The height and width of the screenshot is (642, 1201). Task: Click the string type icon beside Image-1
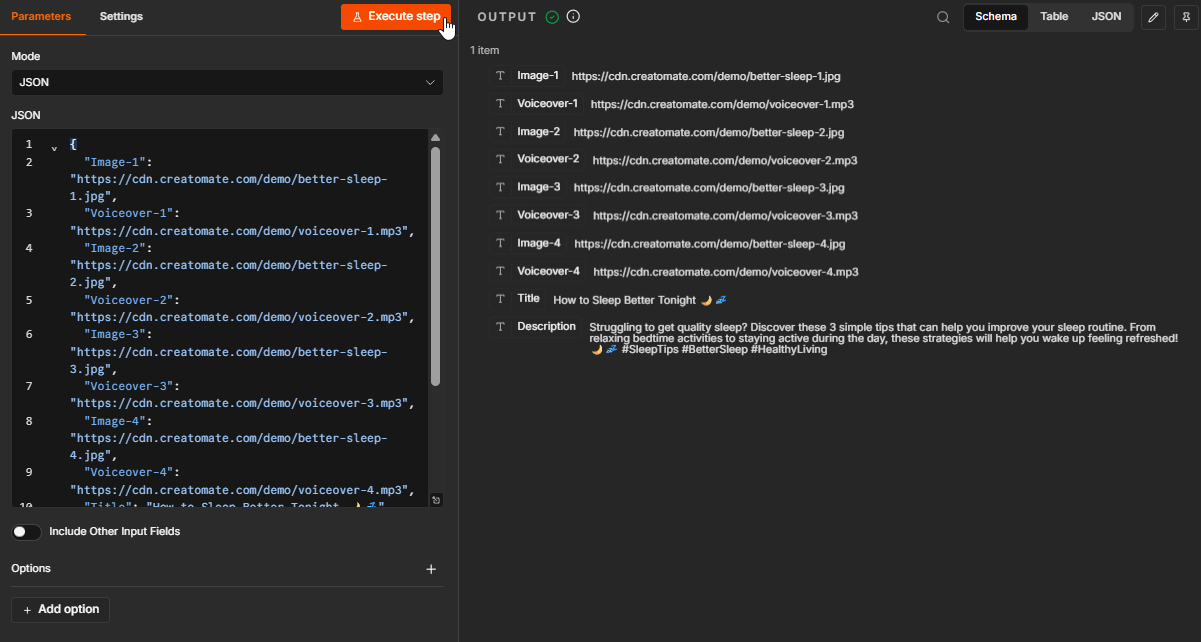(x=500, y=76)
